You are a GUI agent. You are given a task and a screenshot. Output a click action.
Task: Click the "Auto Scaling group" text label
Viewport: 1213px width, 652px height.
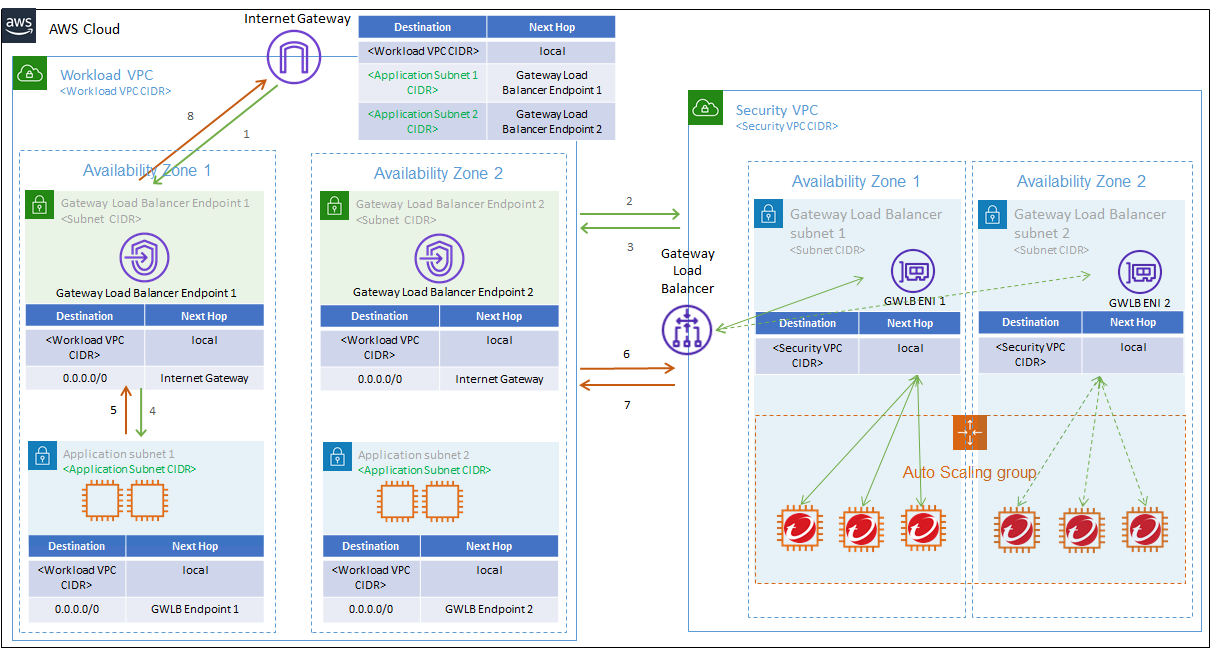click(969, 472)
